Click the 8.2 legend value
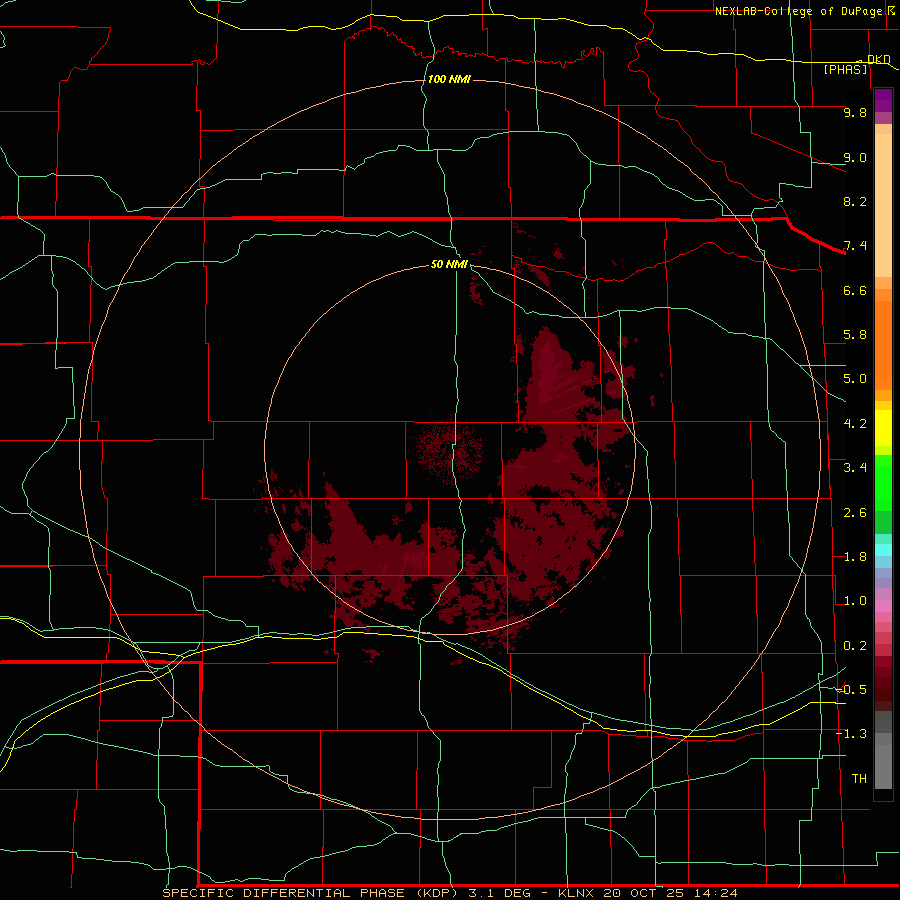 855,201
